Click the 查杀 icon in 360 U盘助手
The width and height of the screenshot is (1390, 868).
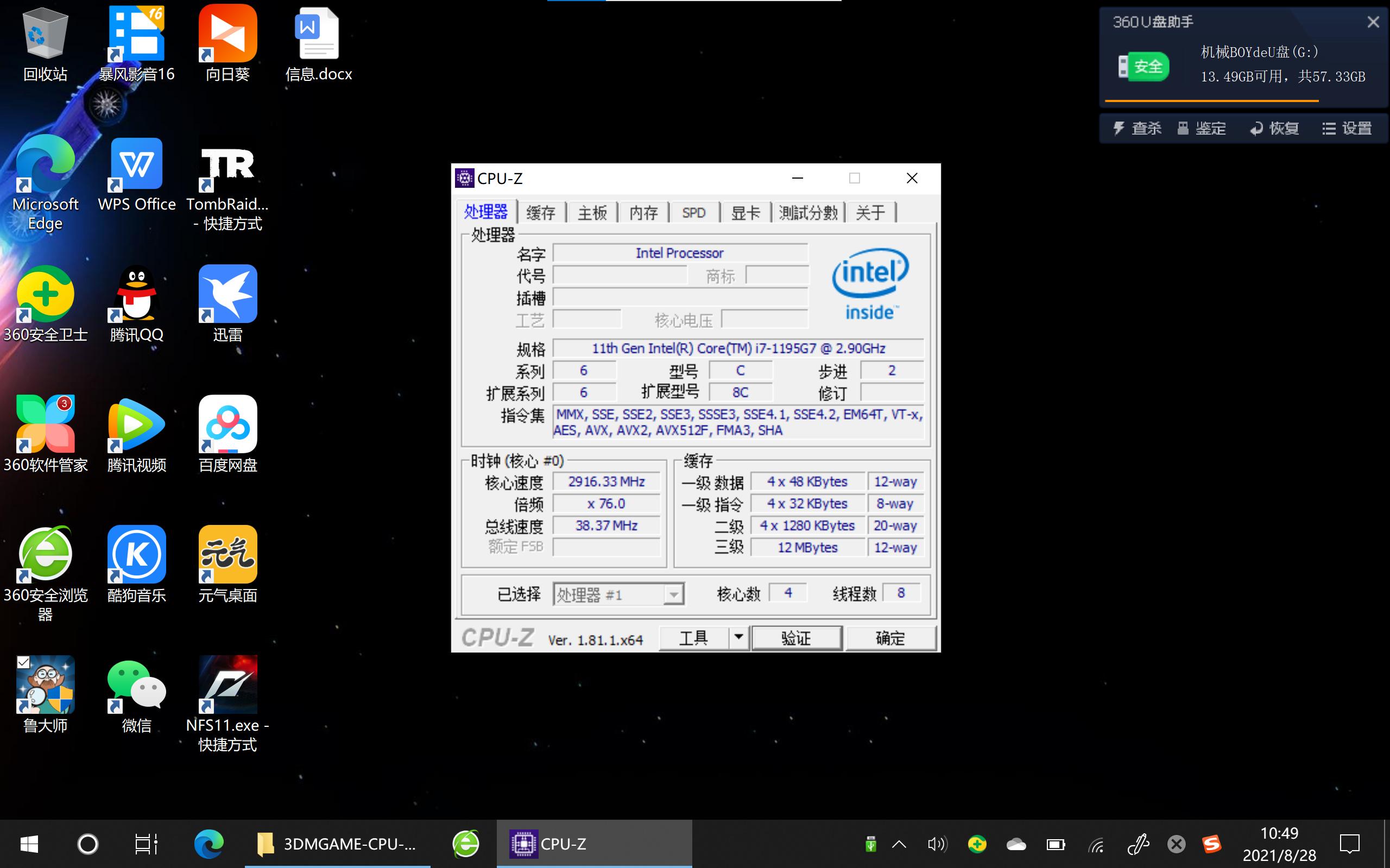click(1133, 128)
